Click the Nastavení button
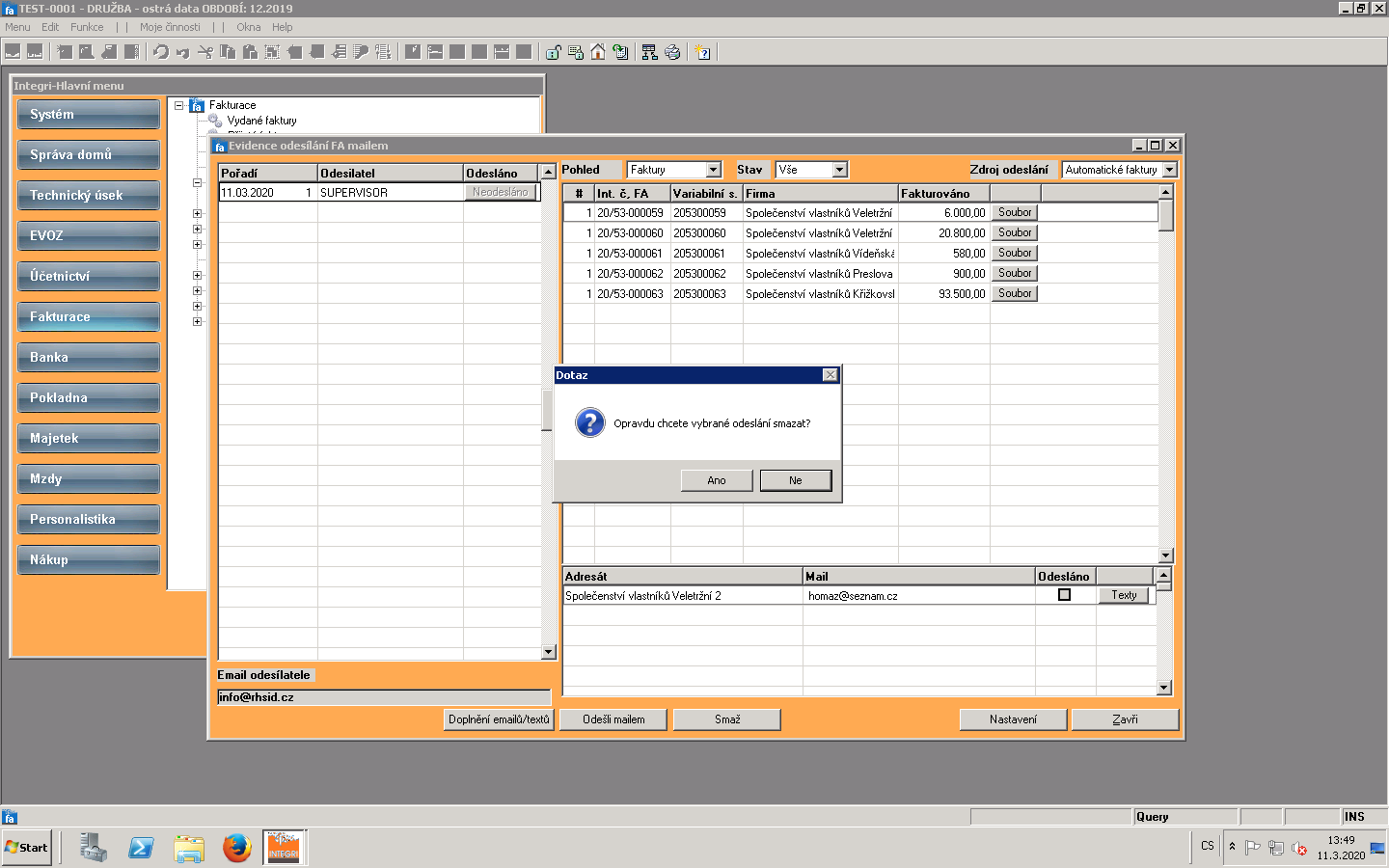 click(x=1013, y=719)
